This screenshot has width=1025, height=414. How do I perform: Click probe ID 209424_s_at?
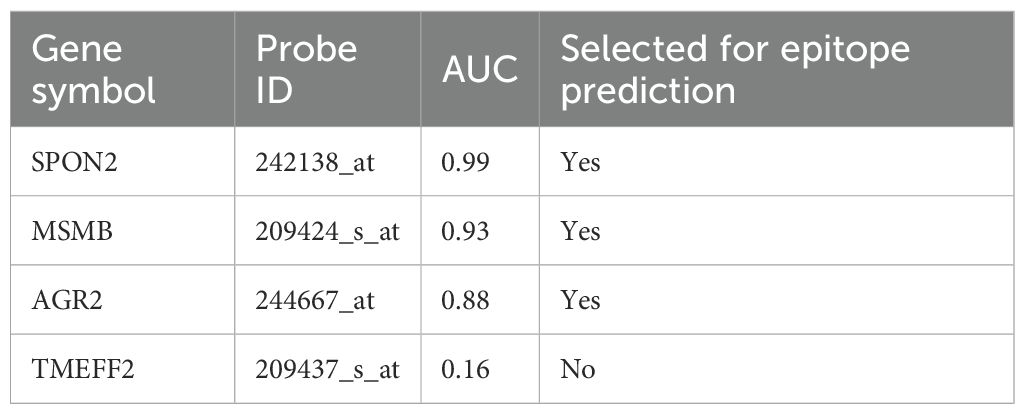326,232
